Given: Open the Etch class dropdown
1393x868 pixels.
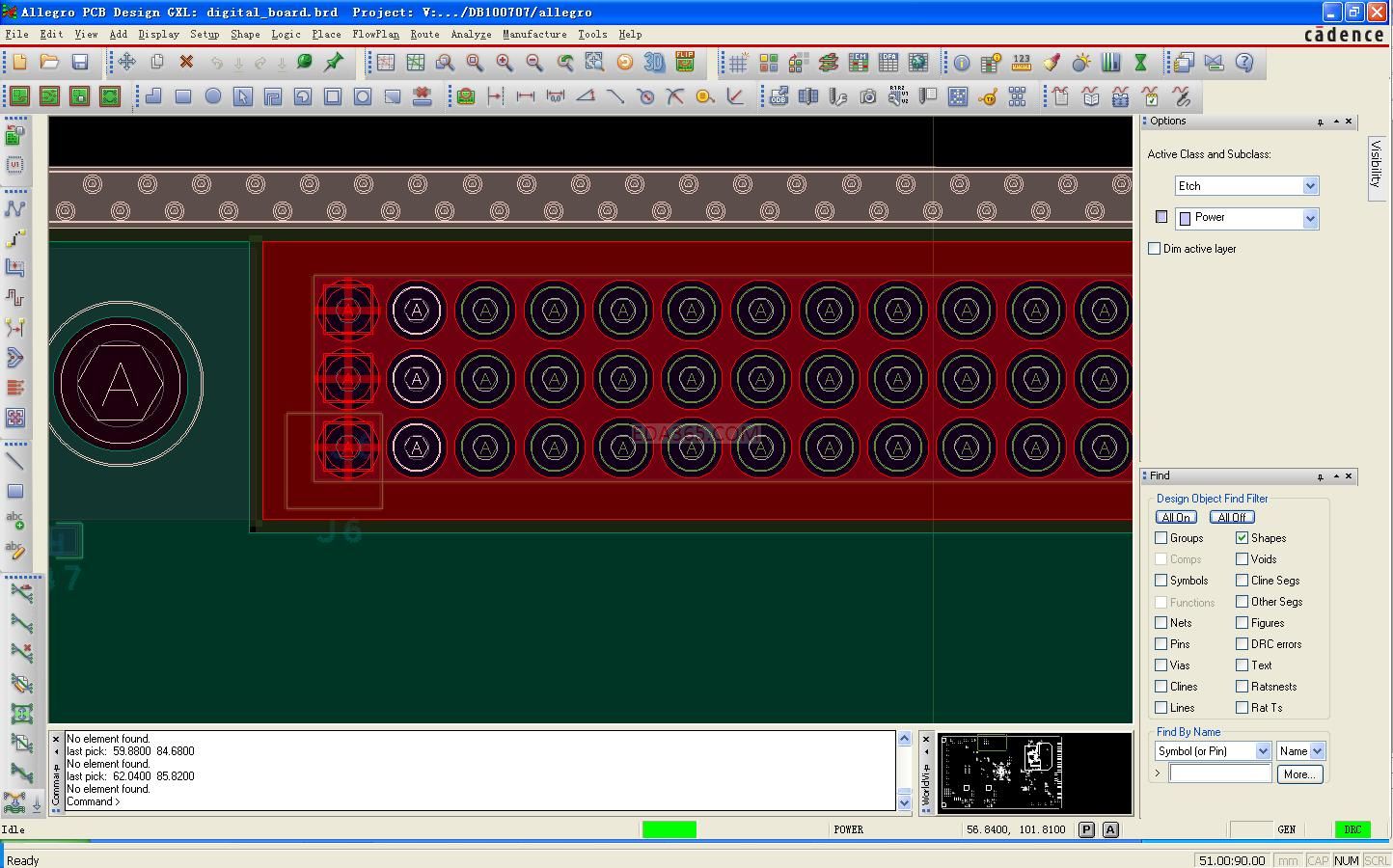Looking at the screenshot, I should [1310, 186].
